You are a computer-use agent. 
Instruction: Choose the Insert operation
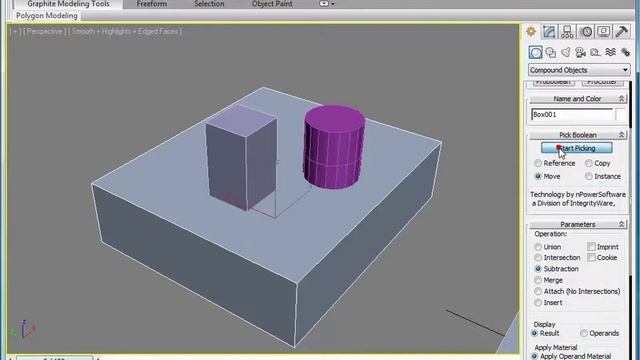(x=549, y=303)
